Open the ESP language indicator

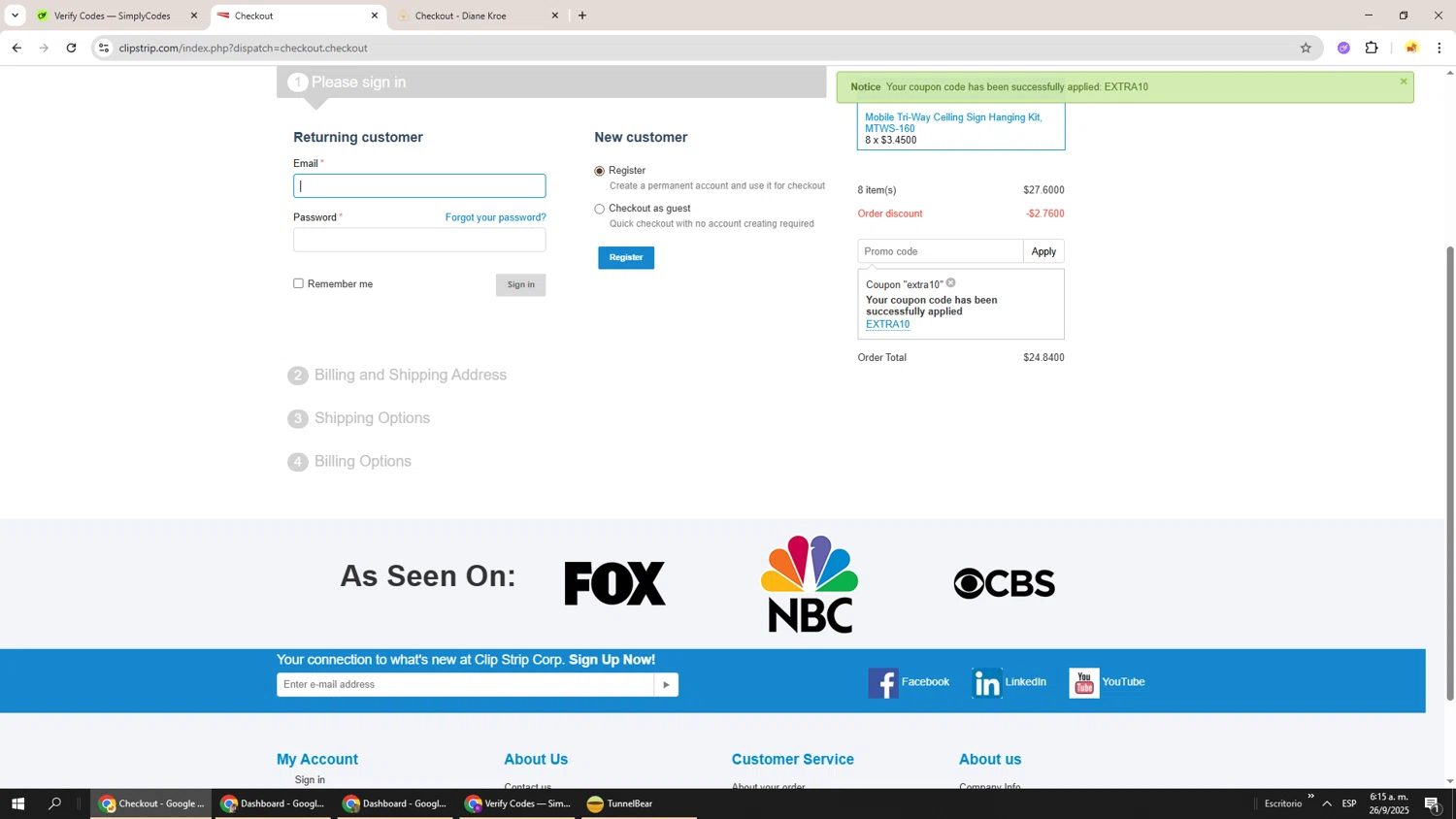1349,803
